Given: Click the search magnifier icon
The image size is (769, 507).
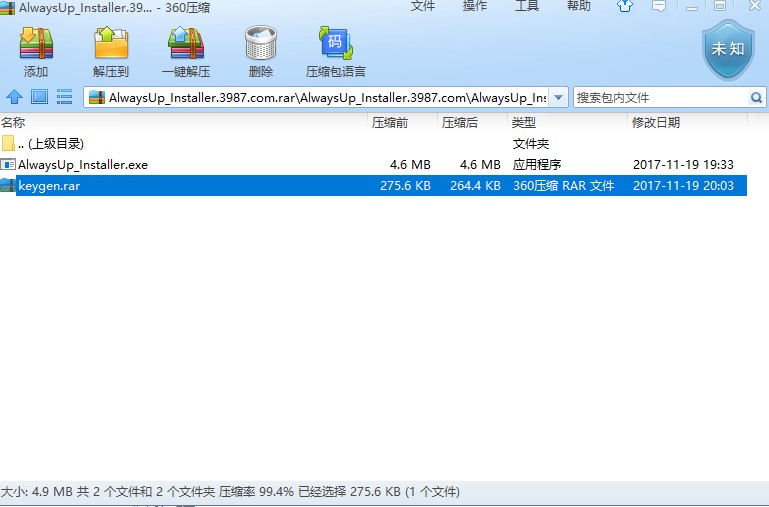Looking at the screenshot, I should click(x=756, y=97).
